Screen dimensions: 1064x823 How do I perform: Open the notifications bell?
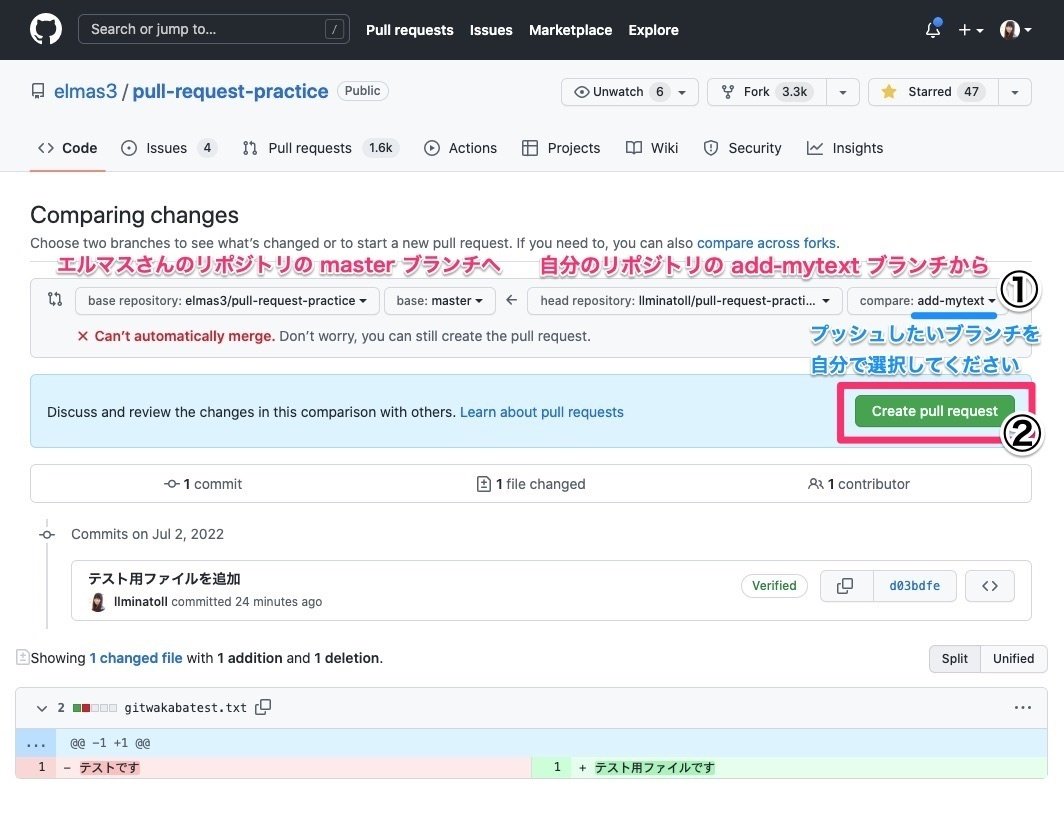coord(933,29)
